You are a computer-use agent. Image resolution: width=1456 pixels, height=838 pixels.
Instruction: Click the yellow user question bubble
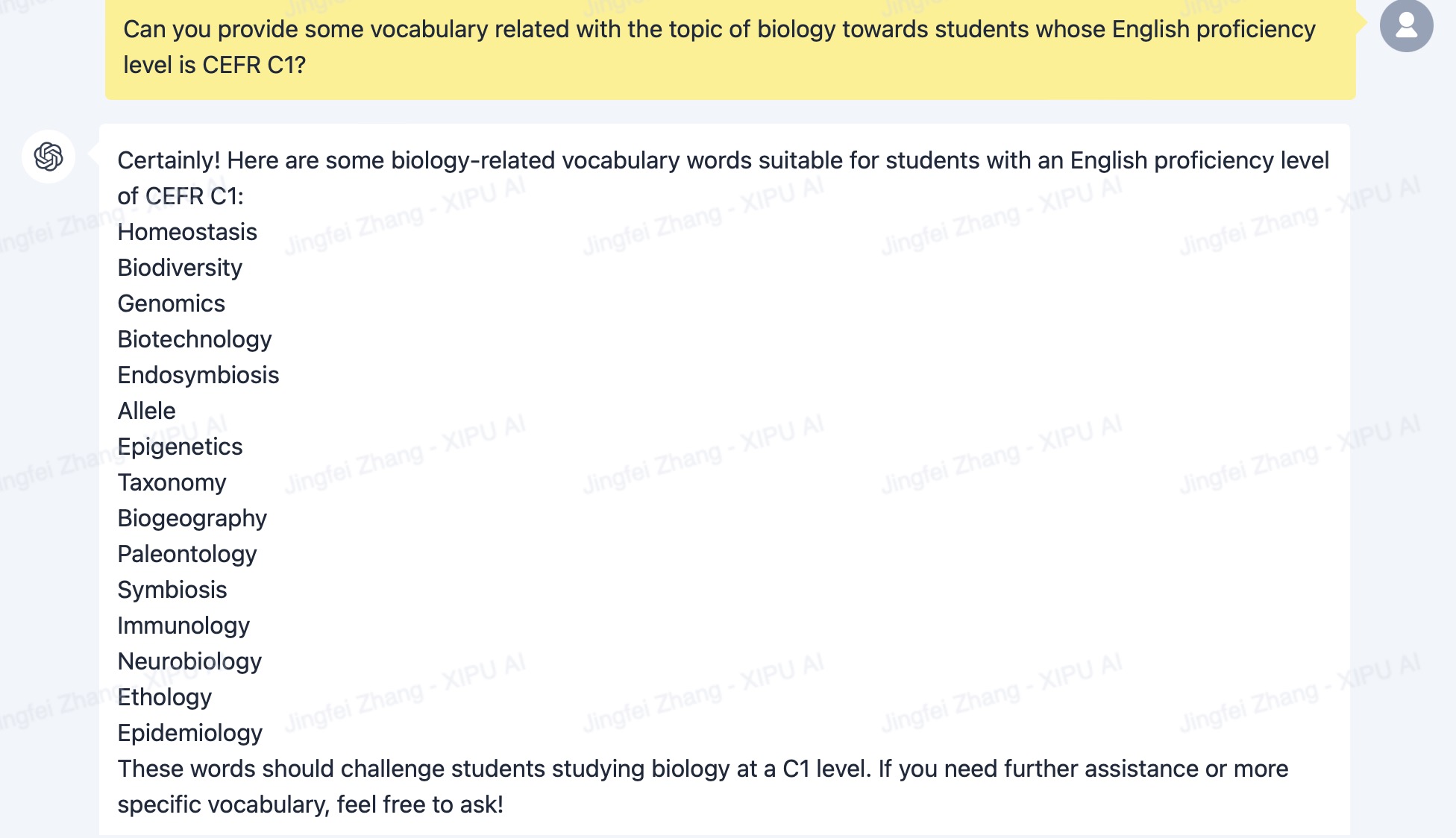point(730,48)
